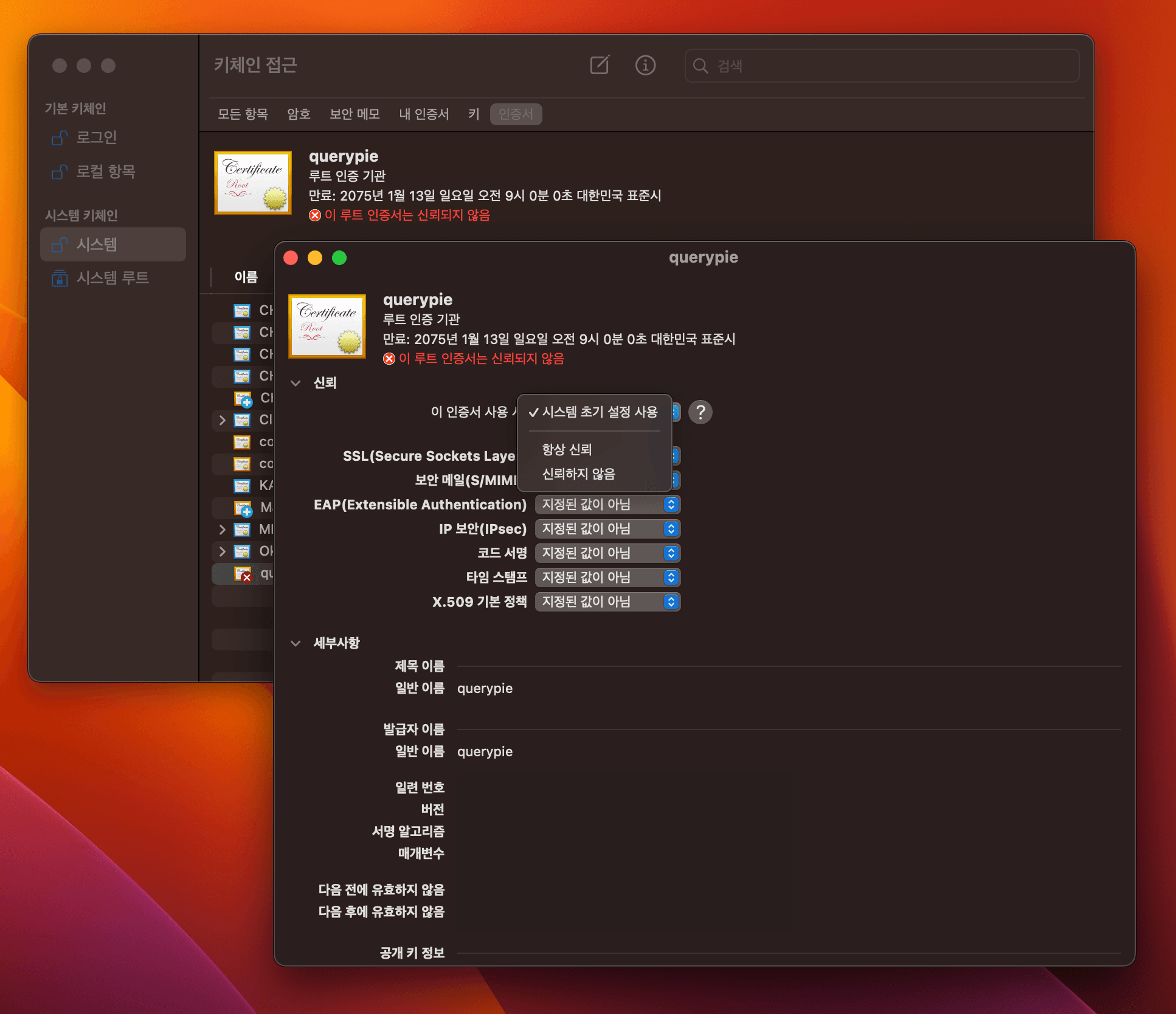The width and height of the screenshot is (1176, 1014).
Task: Click the 로컬 항목 keychain icon
Action: tap(58, 173)
